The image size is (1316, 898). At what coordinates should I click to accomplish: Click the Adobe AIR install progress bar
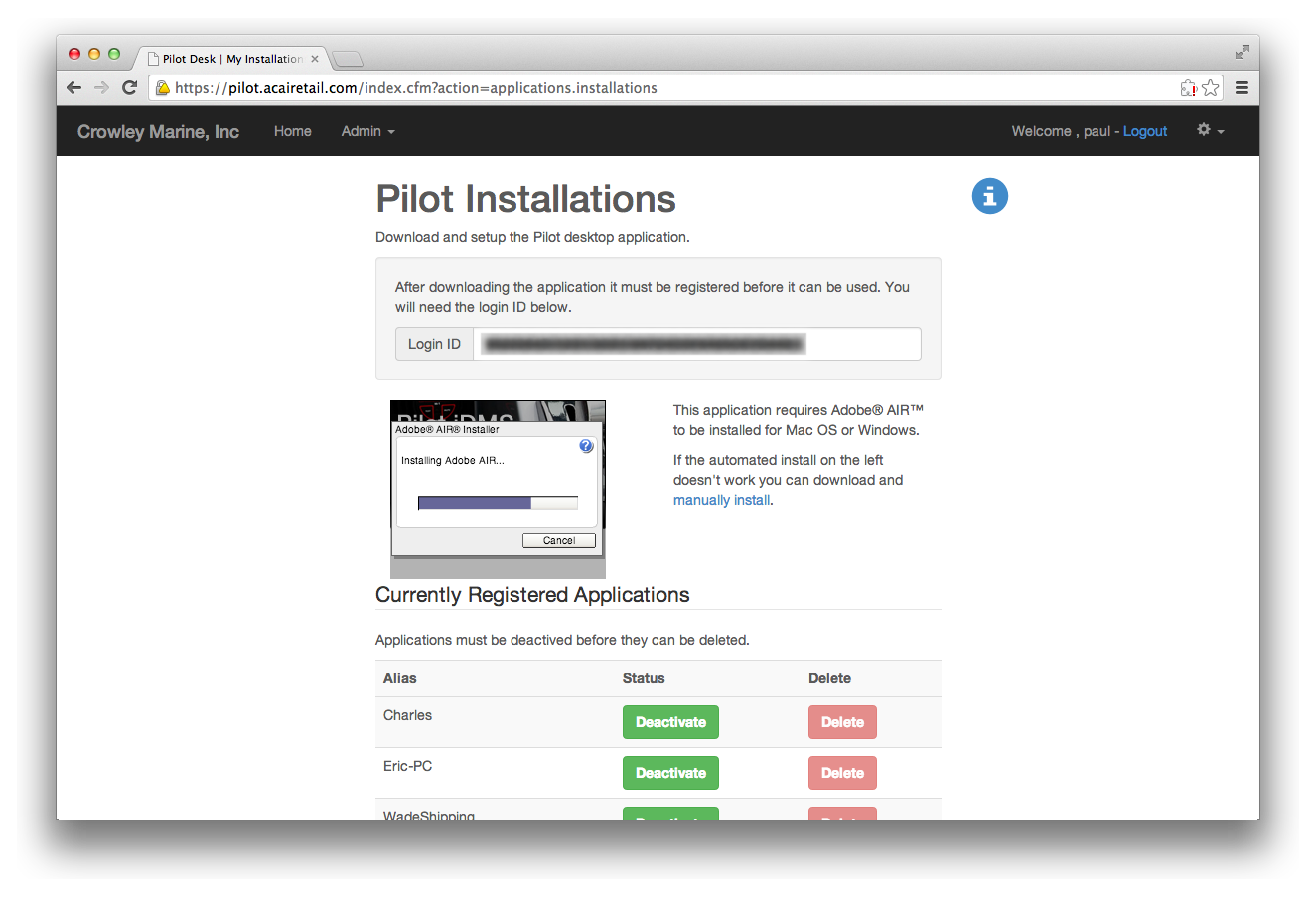(498, 503)
